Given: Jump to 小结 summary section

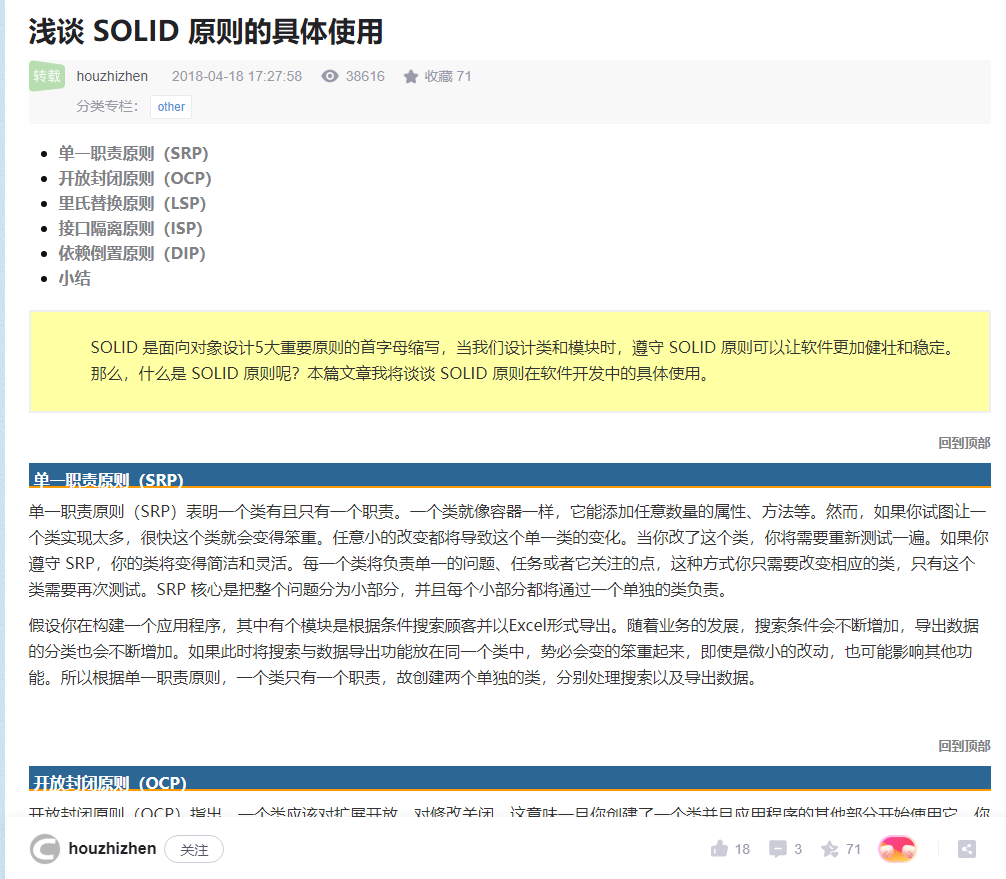Looking at the screenshot, I should tap(74, 278).
